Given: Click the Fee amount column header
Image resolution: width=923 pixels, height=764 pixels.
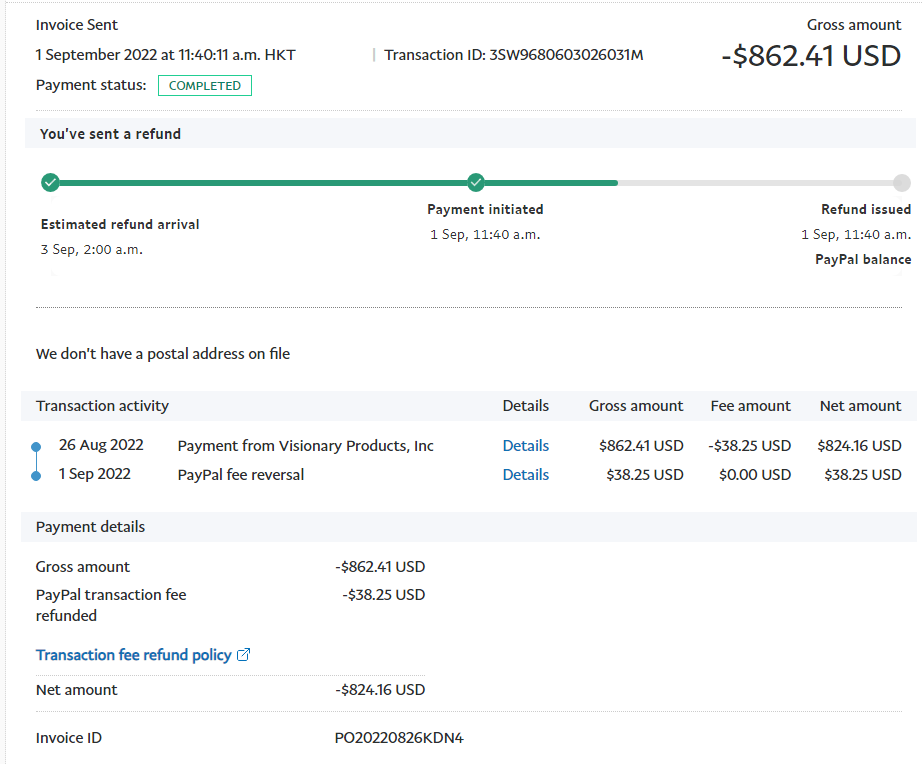Looking at the screenshot, I should 750,406.
